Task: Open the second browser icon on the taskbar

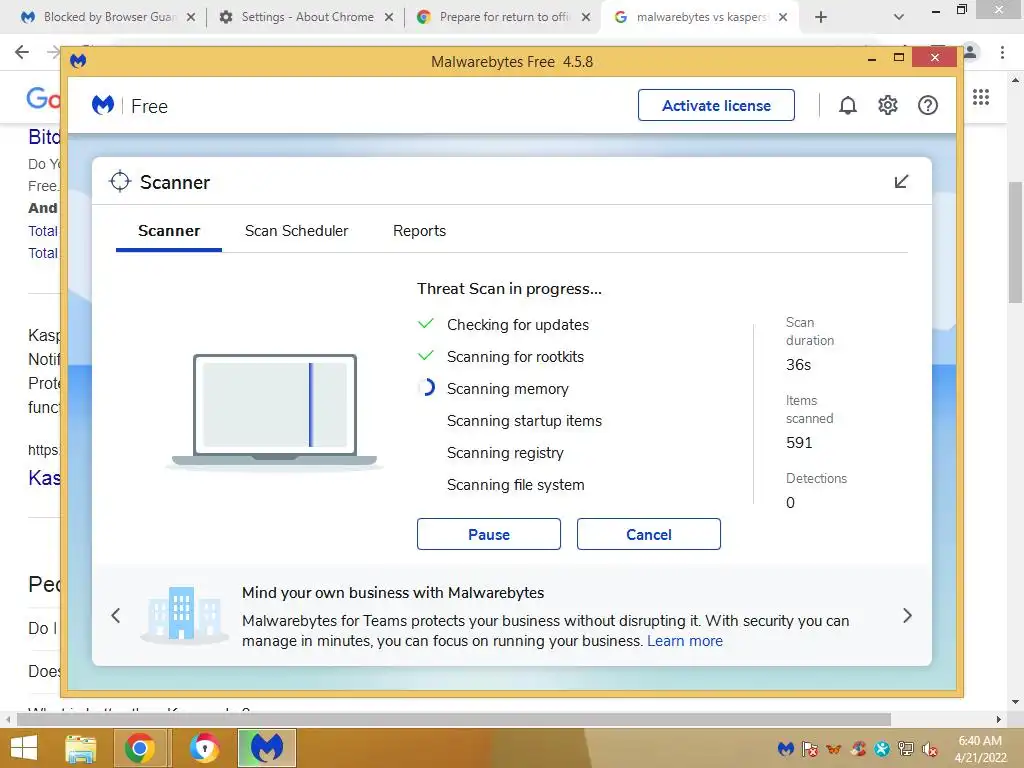Action: tap(204, 748)
